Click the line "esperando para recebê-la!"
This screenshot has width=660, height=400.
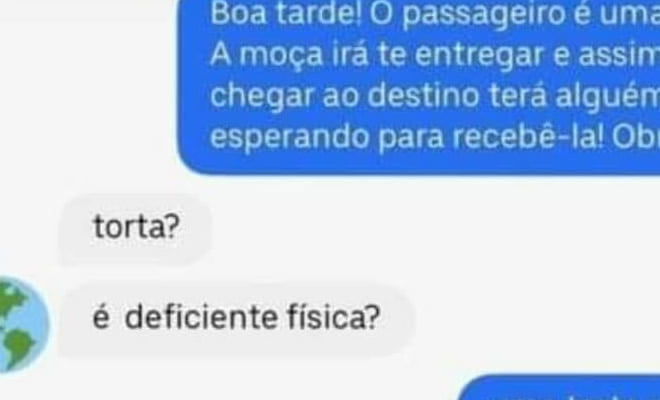pyautogui.click(x=435, y=137)
